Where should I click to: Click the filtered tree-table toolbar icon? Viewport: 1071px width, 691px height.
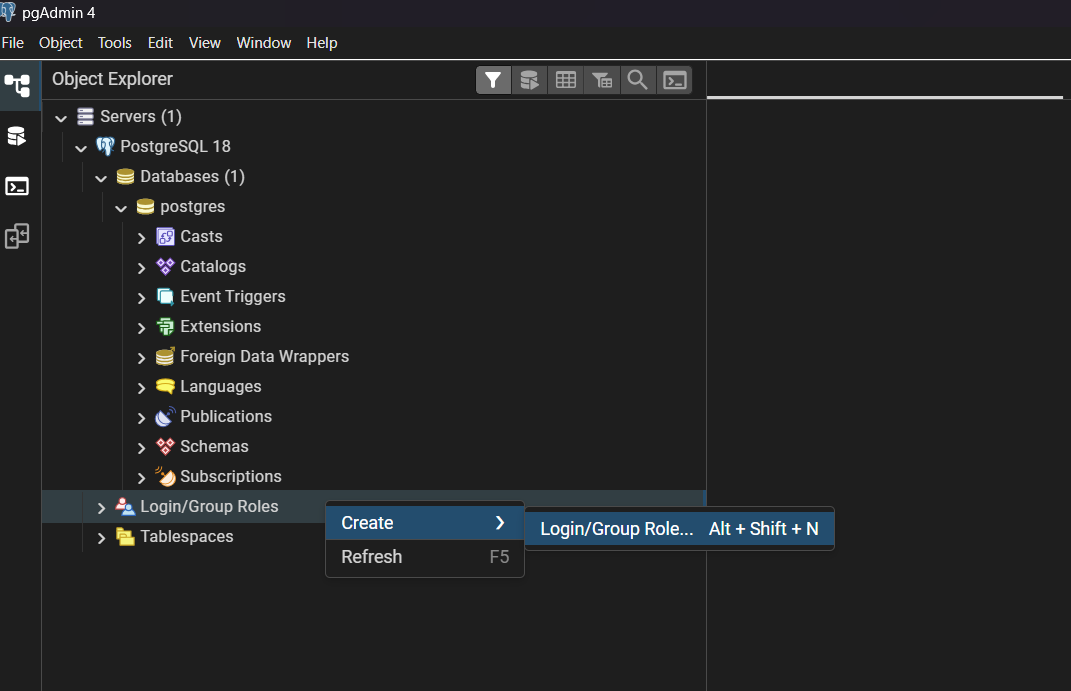click(x=602, y=80)
